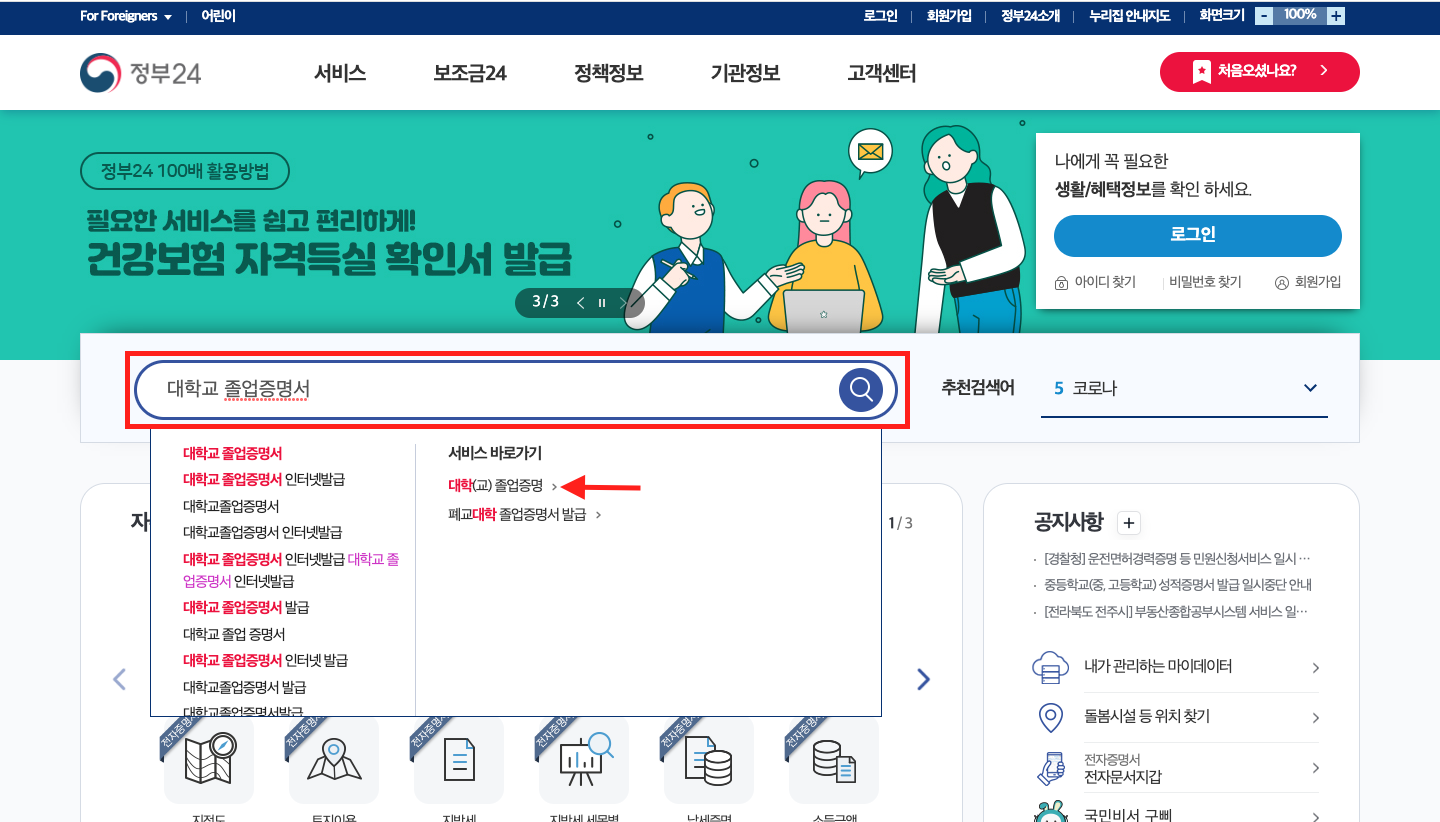Click the 돌봄시설 location pin icon

[1050, 716]
